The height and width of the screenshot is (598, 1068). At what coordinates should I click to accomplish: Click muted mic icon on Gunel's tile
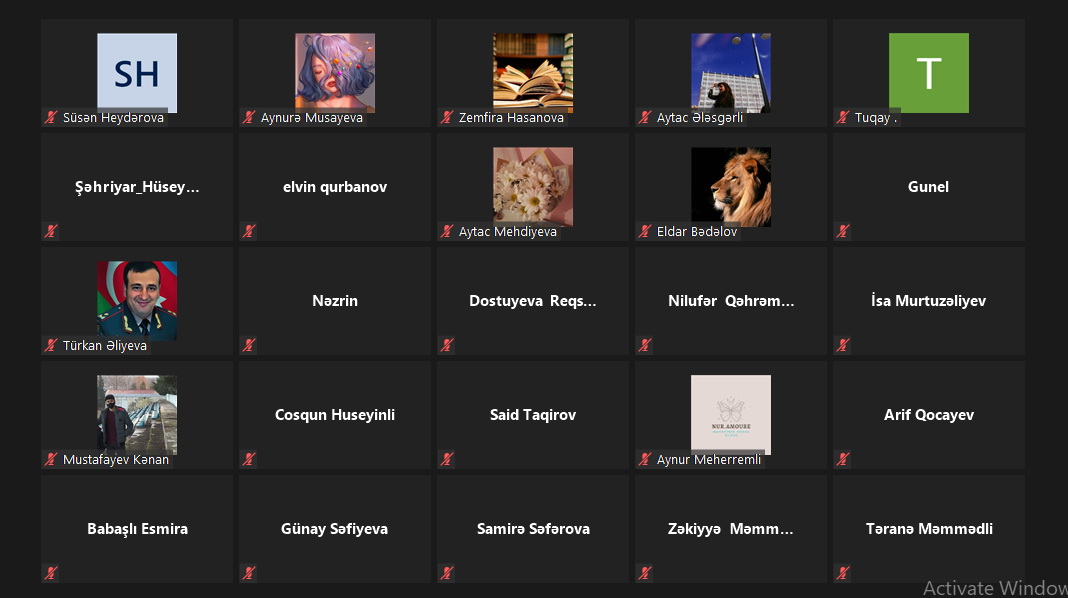click(x=843, y=231)
